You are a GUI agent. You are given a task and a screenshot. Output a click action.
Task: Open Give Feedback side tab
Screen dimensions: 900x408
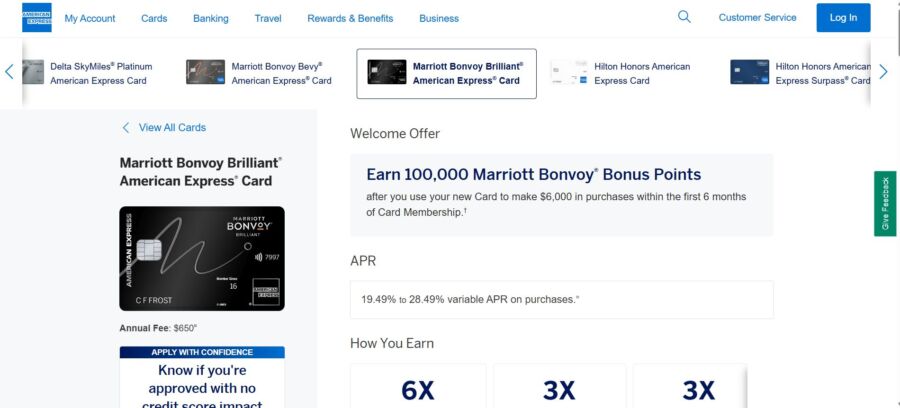coord(885,204)
